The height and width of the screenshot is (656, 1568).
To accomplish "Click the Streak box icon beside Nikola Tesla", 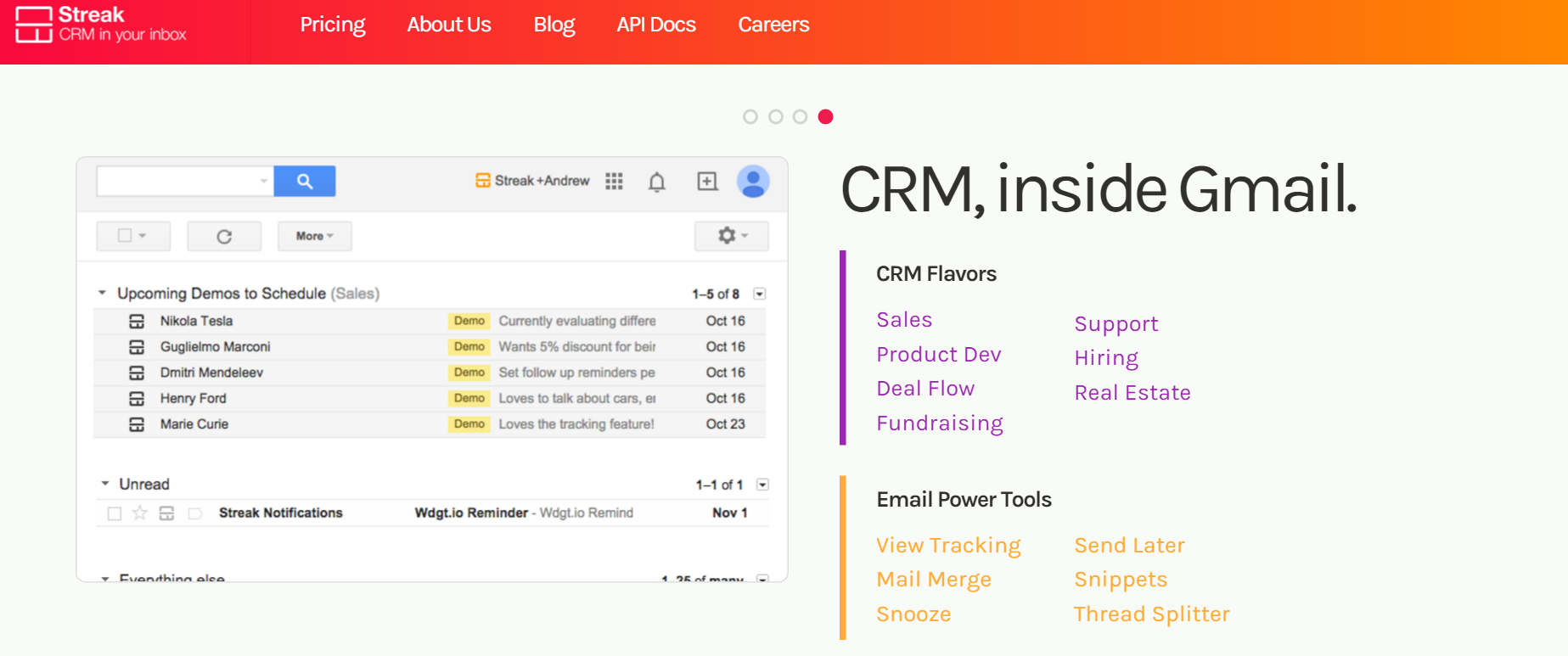I will pyautogui.click(x=137, y=321).
